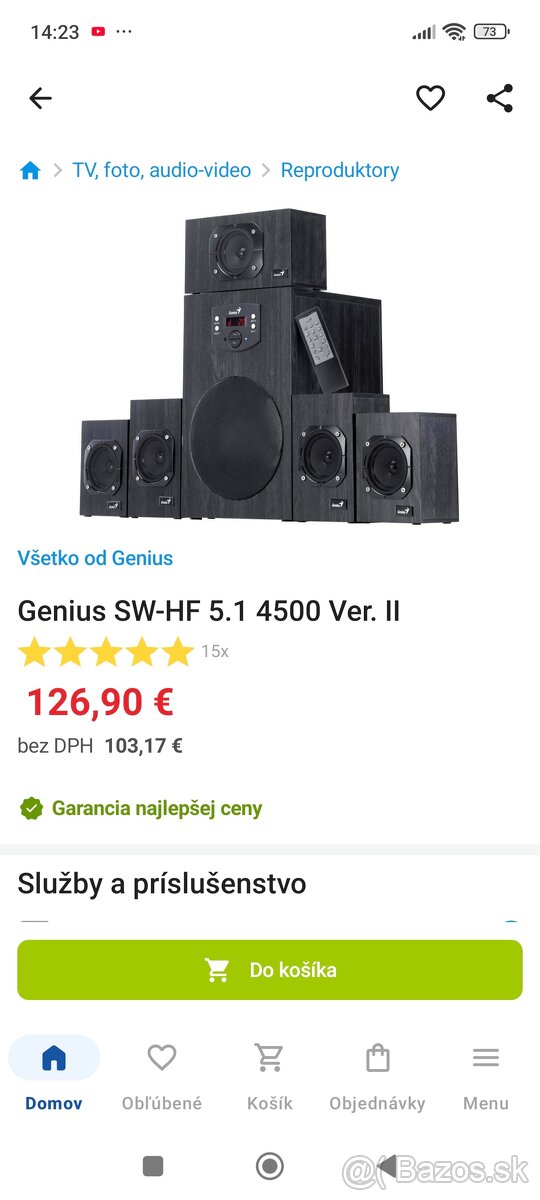Go to home via breadcrumb house icon
The height and width of the screenshot is (1200, 540).
30,171
